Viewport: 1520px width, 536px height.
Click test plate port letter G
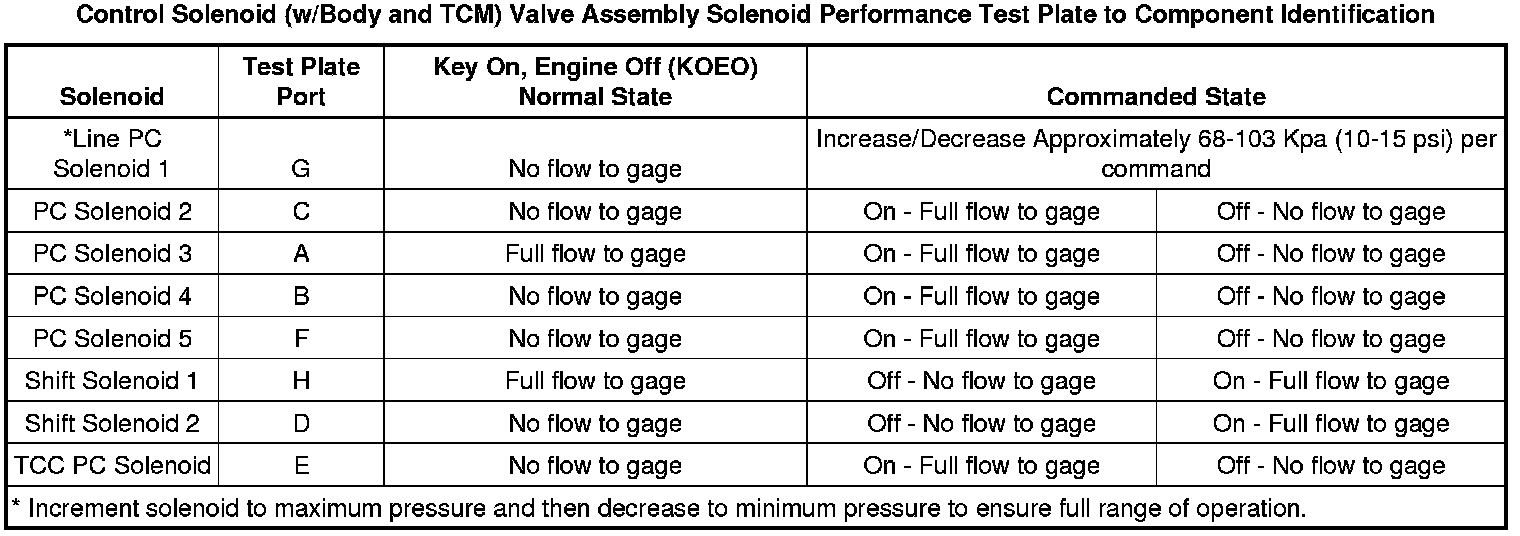301,169
